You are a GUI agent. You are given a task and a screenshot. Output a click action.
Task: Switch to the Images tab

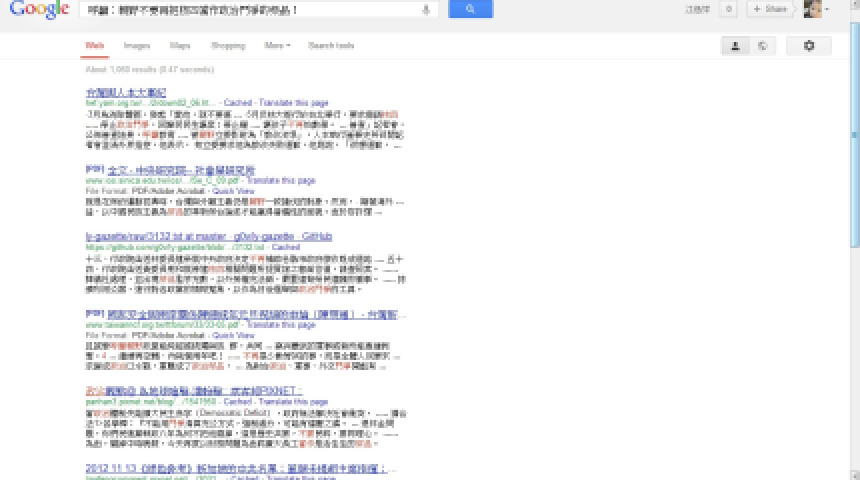[x=137, y=46]
